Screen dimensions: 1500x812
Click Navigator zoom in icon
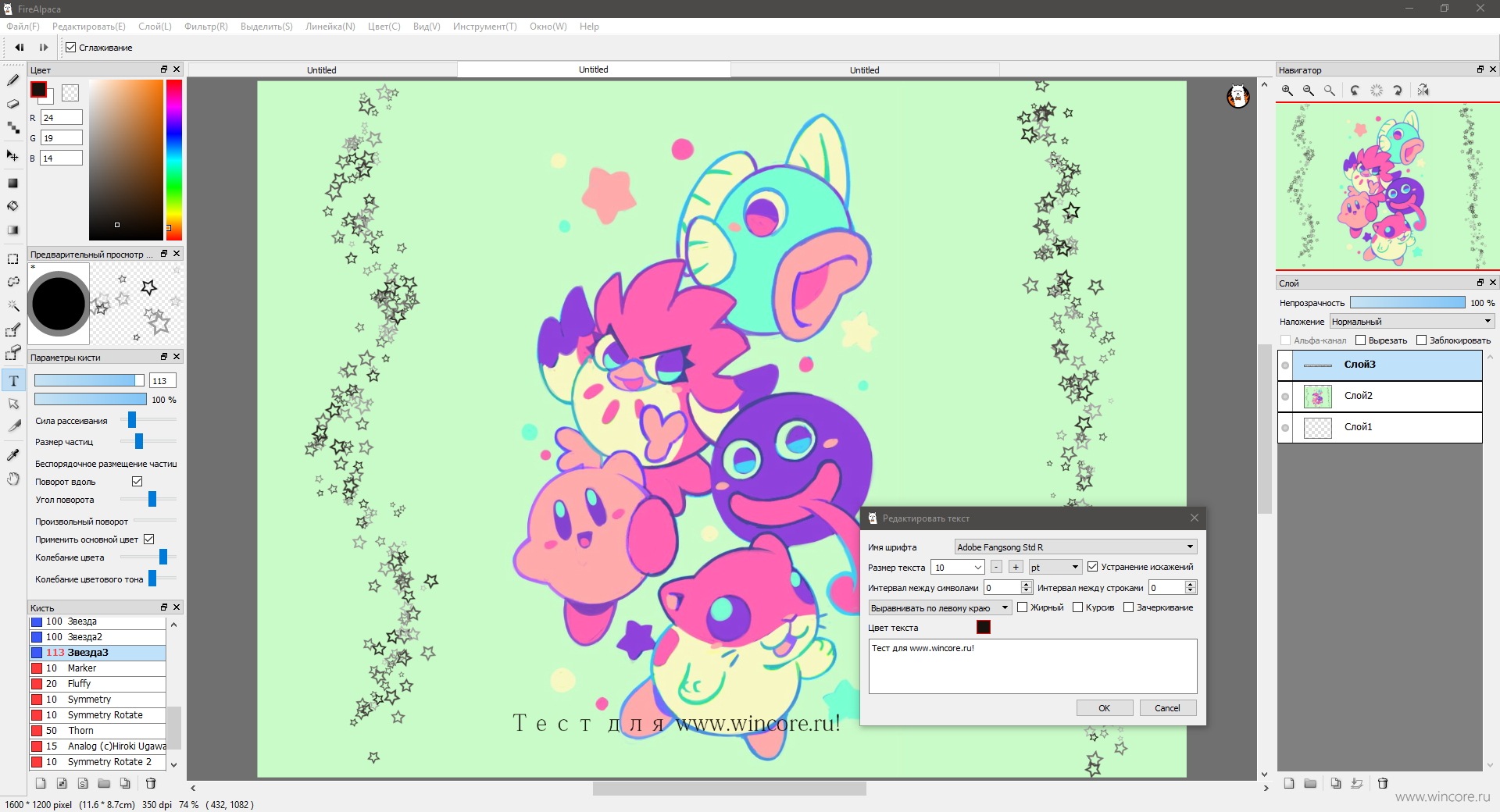coord(1287,91)
